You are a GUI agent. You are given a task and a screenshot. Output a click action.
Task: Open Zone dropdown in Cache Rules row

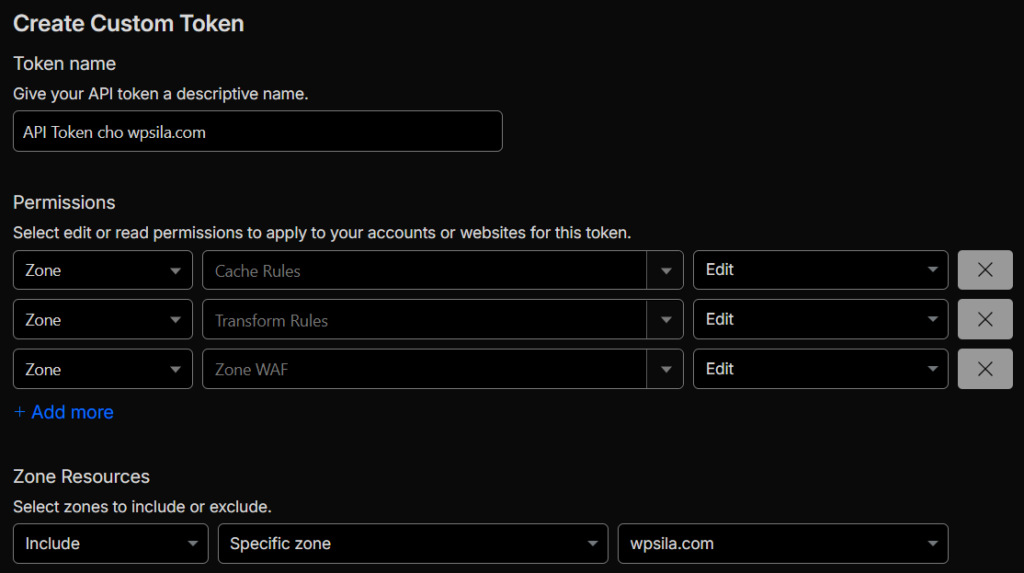[x=103, y=270]
